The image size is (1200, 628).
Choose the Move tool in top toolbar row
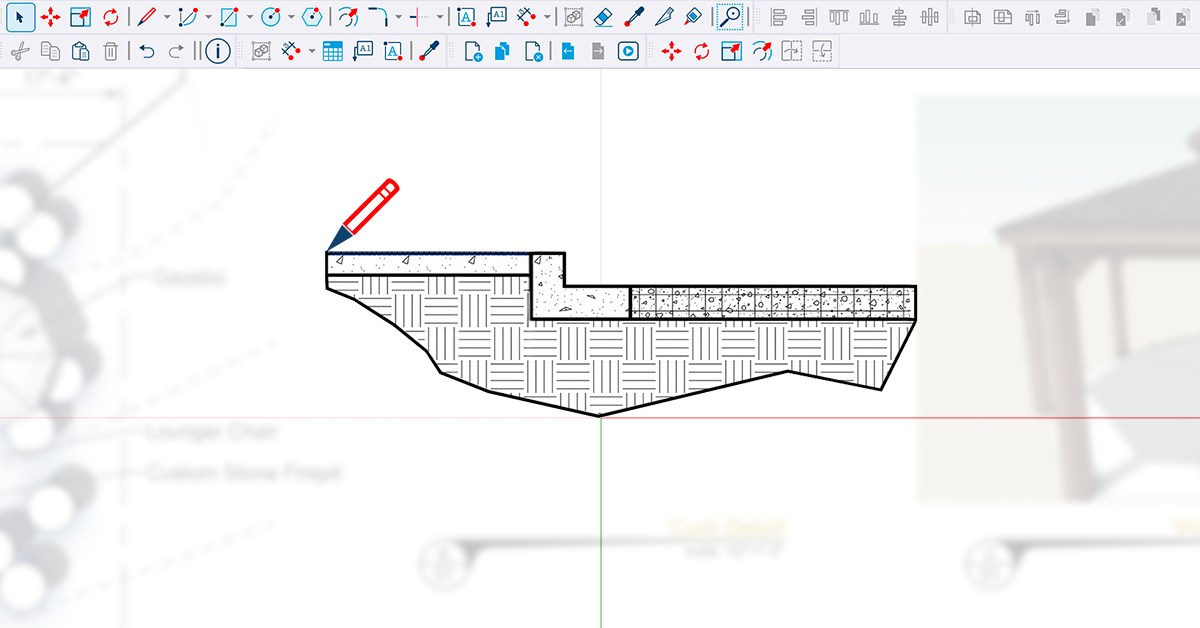click(51, 17)
